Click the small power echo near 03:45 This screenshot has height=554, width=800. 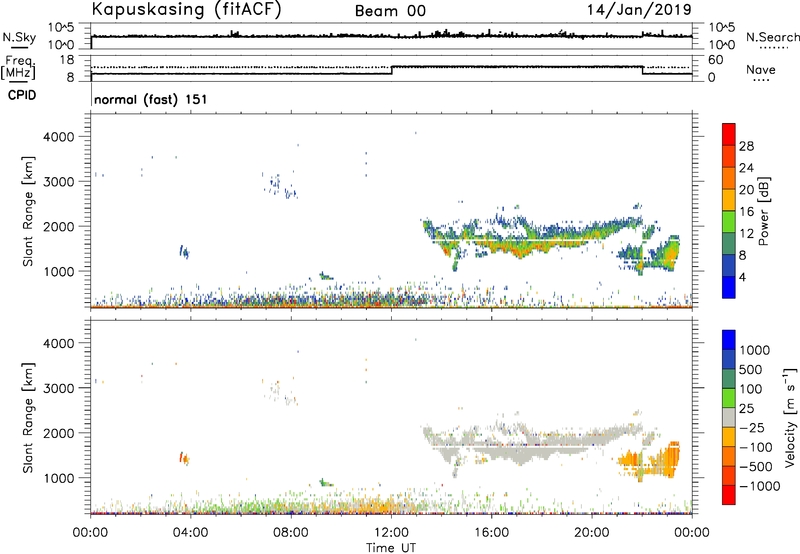[184, 251]
